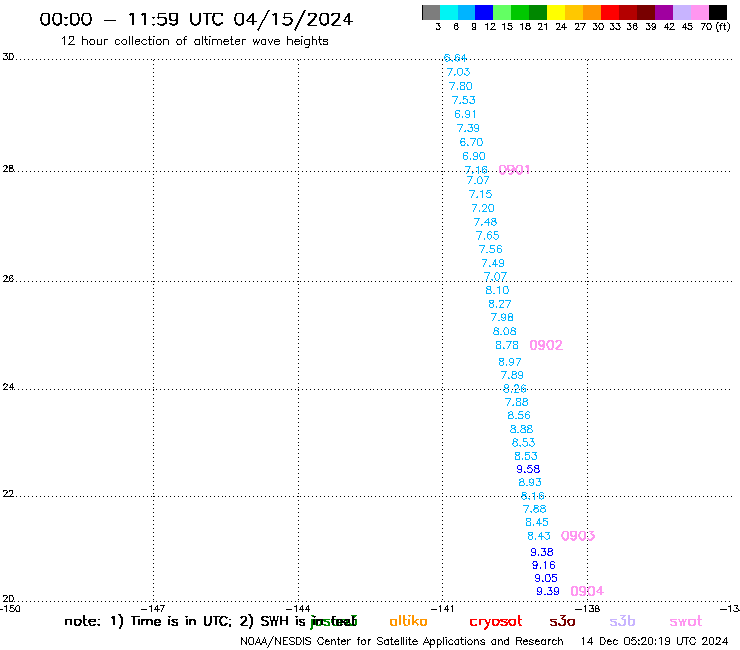Click the wave height value 7.53
The image size is (740, 650).
(x=463, y=101)
